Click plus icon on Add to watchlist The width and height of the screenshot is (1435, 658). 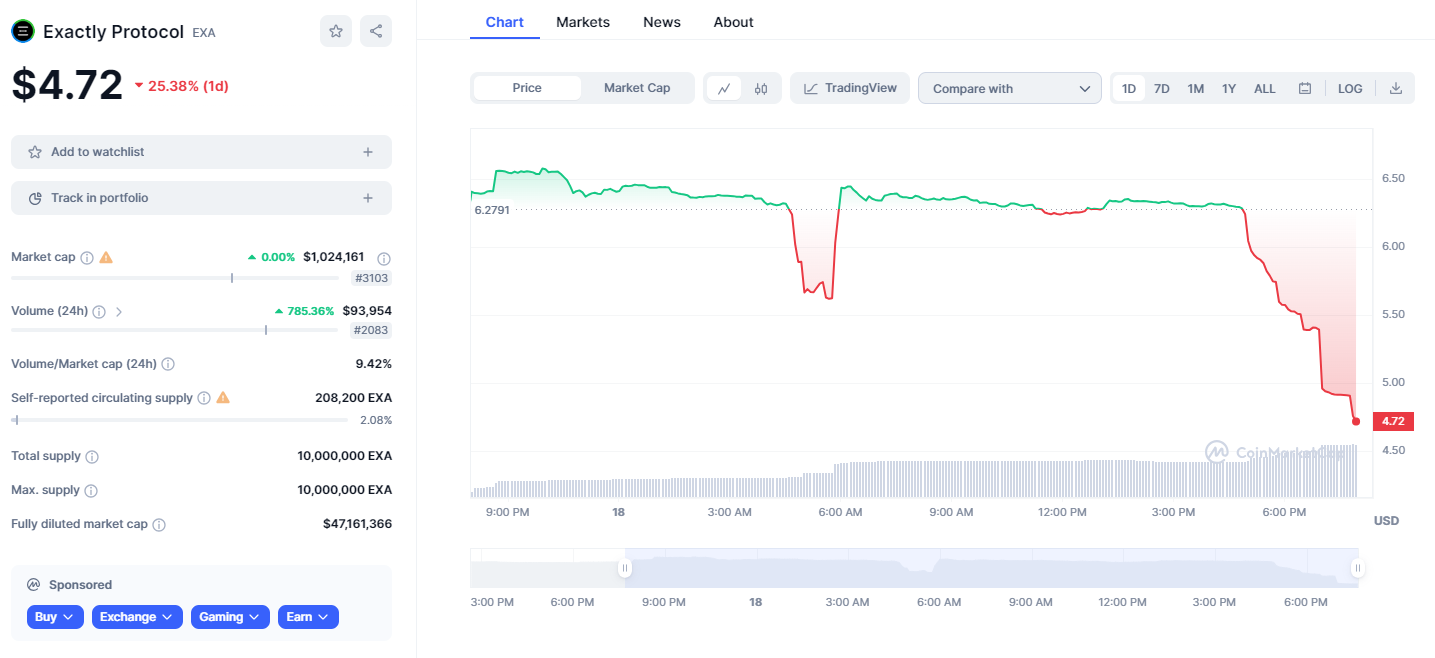pos(368,152)
